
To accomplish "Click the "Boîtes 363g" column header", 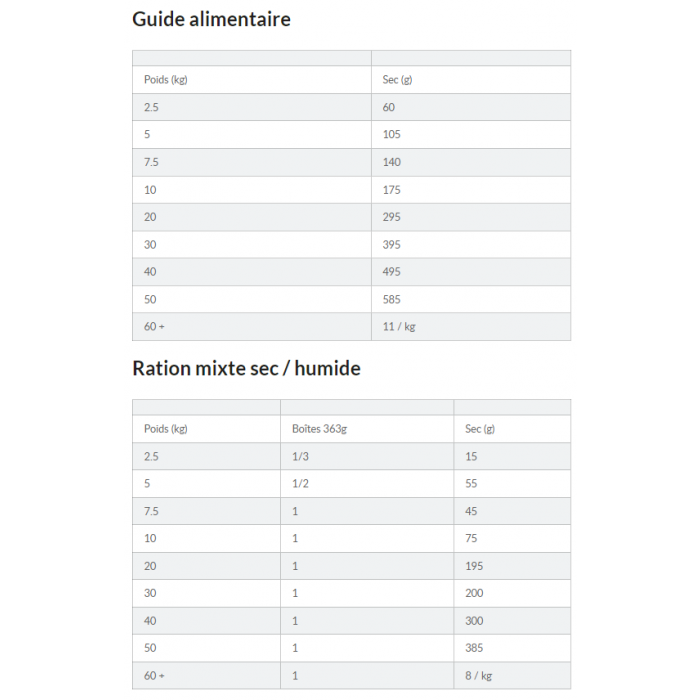I will 318,429.
